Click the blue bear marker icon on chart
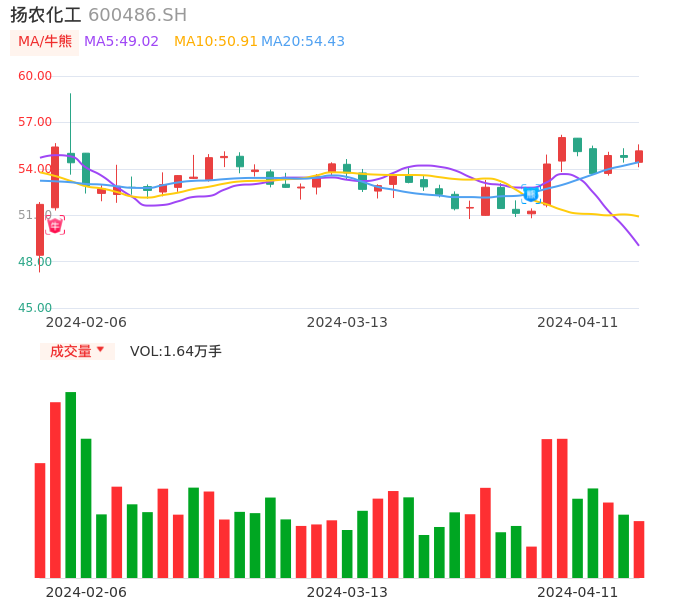The height and width of the screenshot is (606, 686). point(531,193)
